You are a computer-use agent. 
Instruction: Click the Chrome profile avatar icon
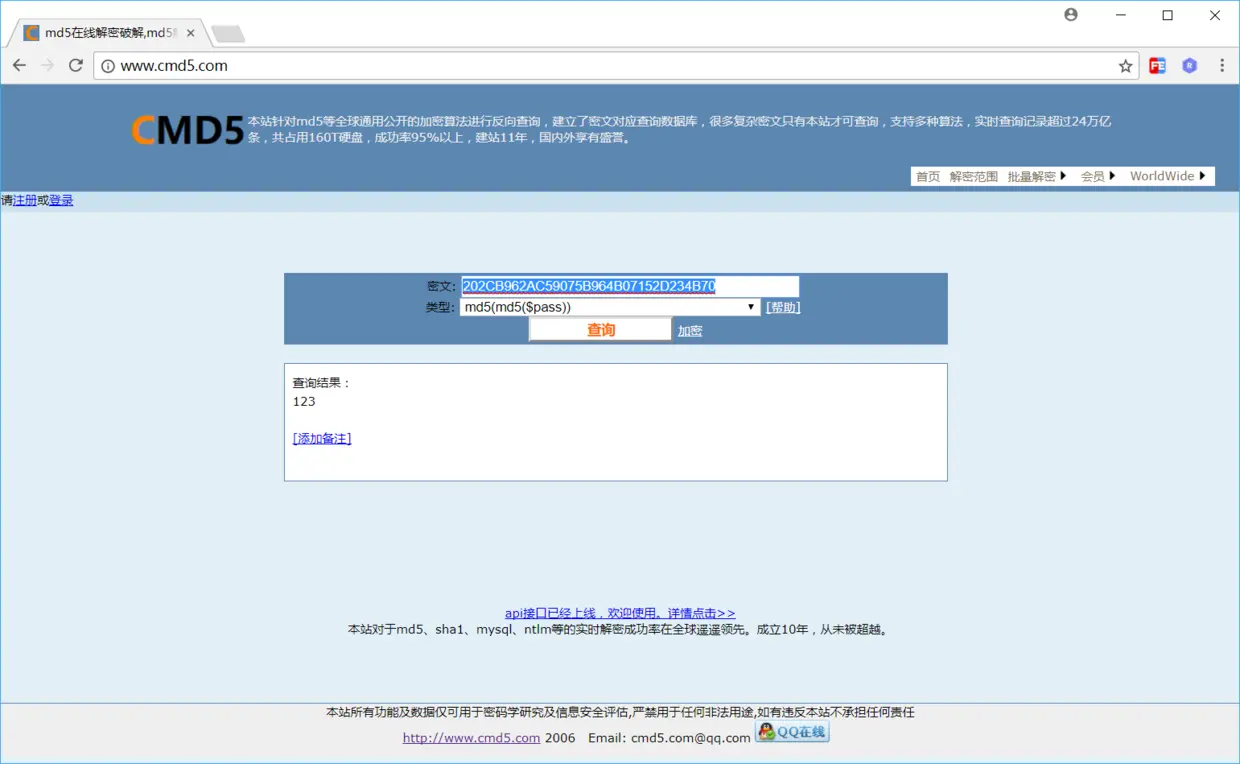coord(1071,15)
